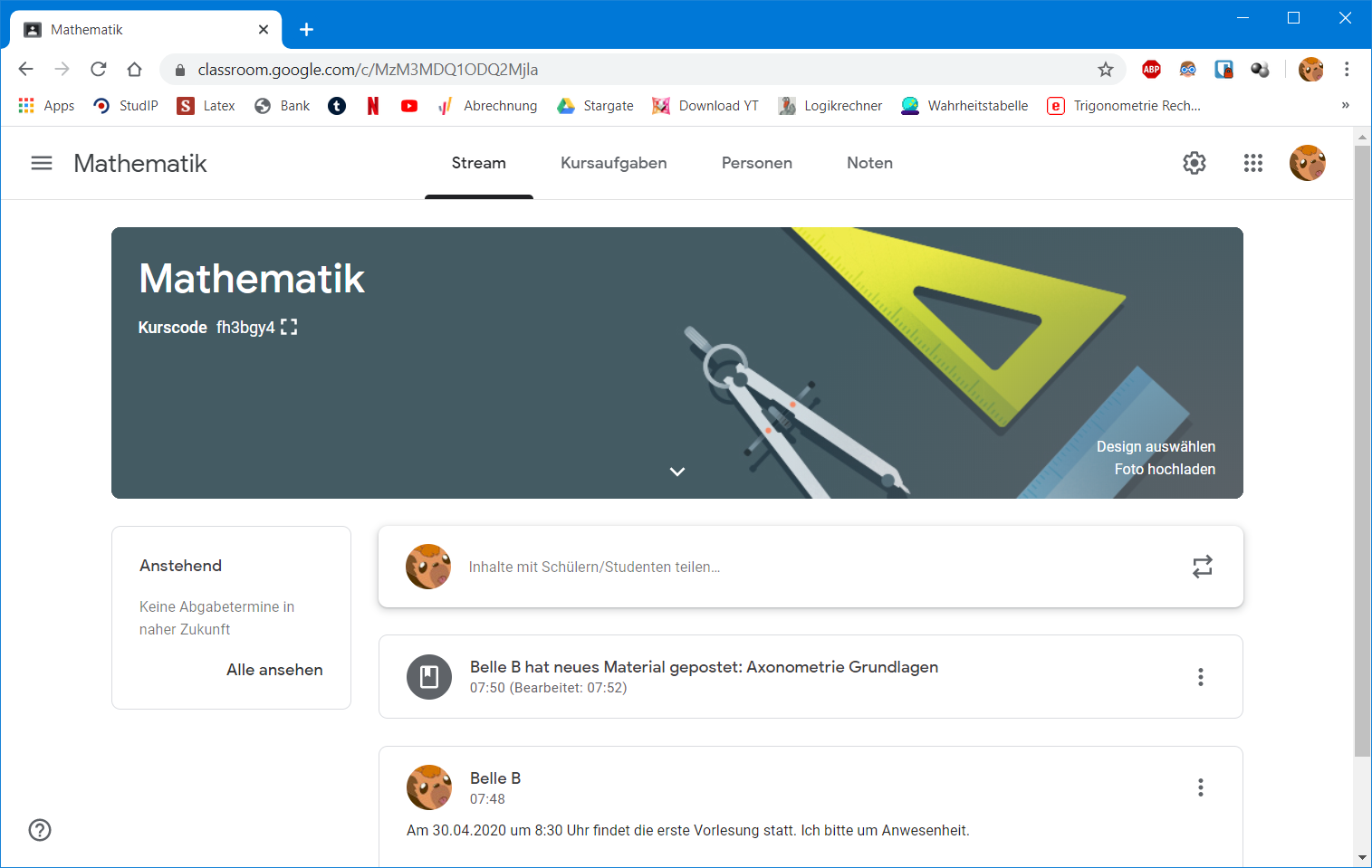Switch to the Stream tab

(479, 163)
